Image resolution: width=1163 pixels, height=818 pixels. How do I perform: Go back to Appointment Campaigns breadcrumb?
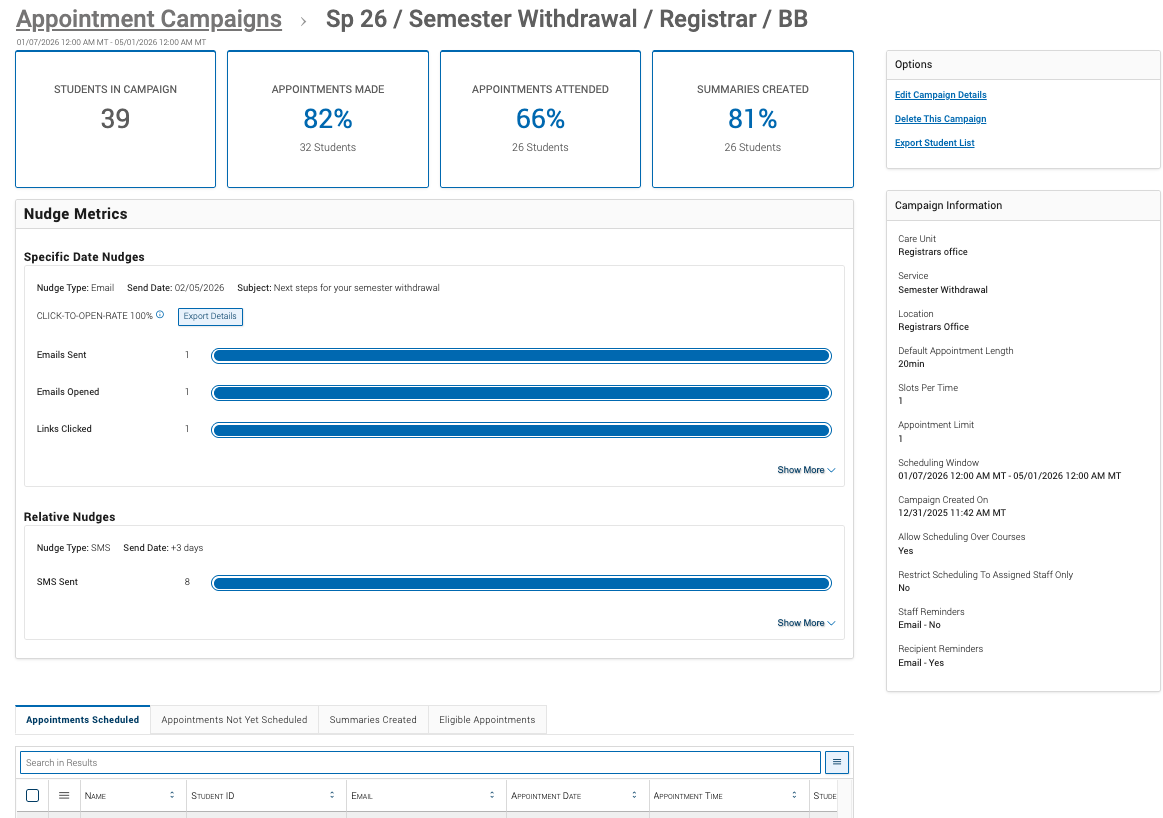(x=149, y=19)
